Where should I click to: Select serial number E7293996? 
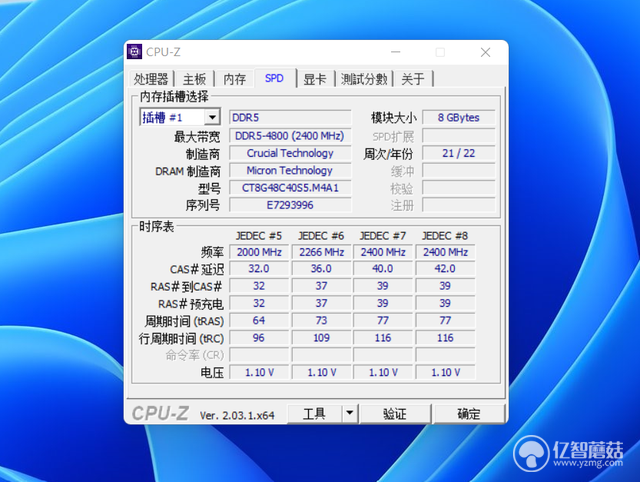coord(290,205)
